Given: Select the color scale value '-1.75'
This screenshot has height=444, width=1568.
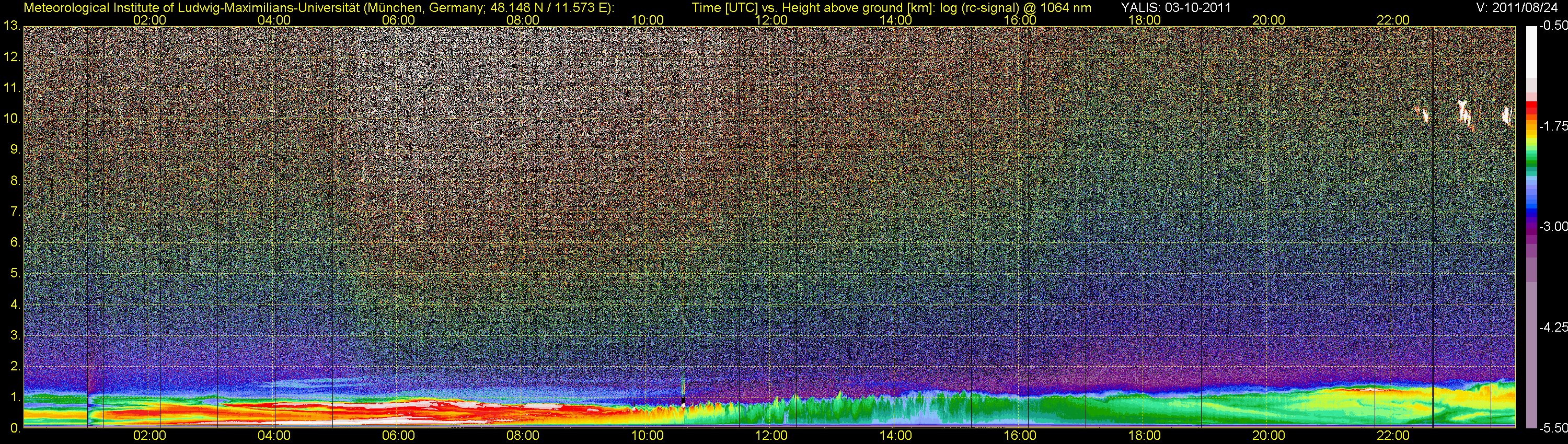Looking at the screenshot, I should tap(1553, 126).
